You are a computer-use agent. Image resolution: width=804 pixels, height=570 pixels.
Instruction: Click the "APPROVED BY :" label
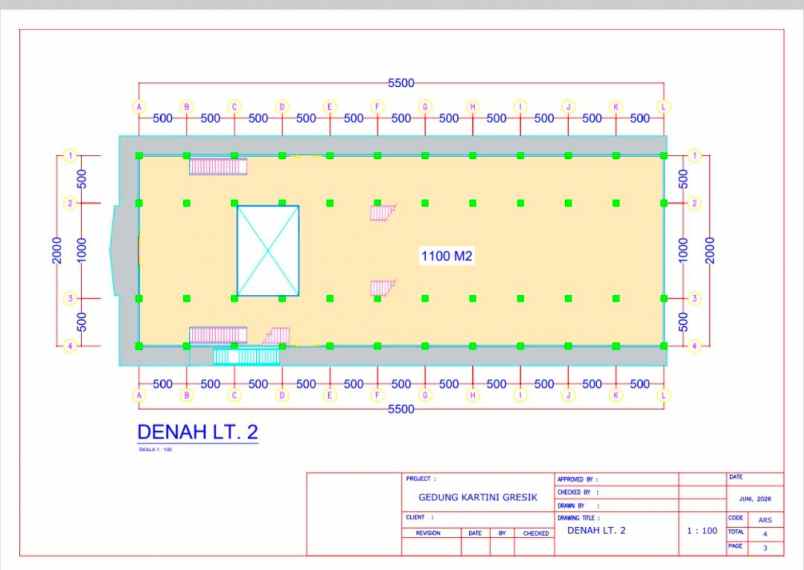(578, 479)
